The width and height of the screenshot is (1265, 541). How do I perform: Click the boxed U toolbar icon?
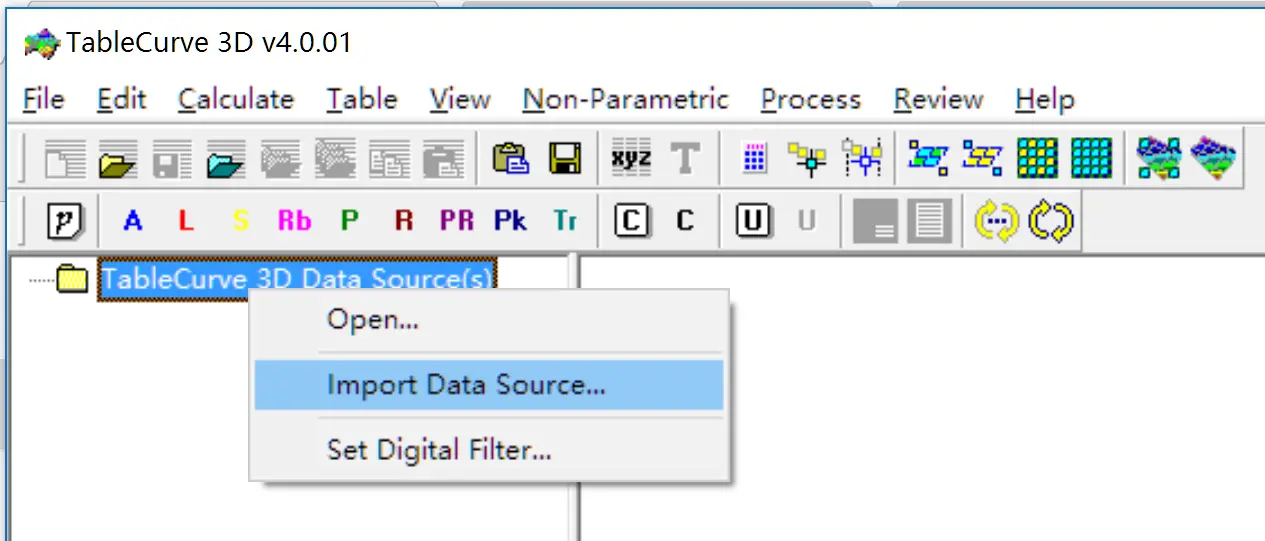(754, 221)
